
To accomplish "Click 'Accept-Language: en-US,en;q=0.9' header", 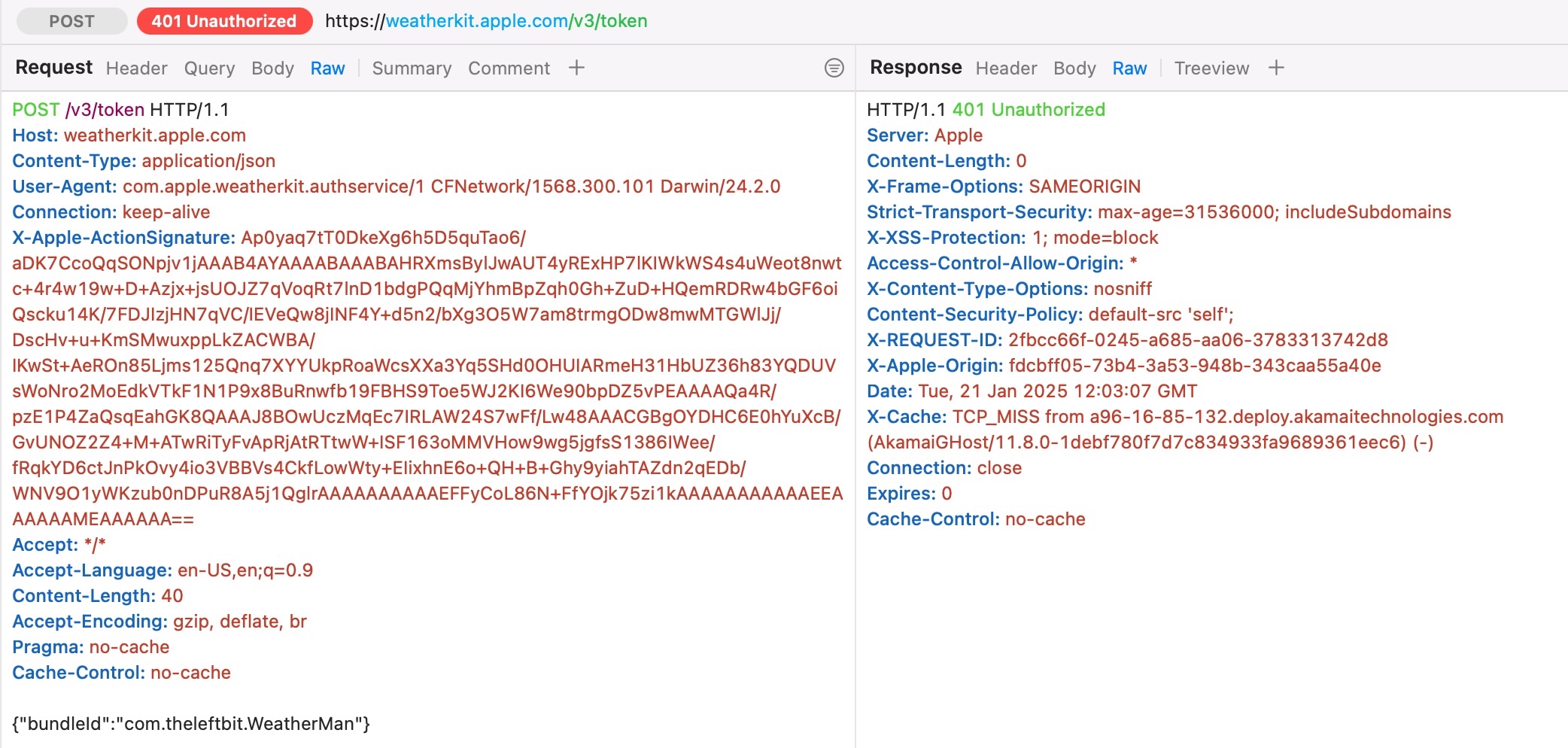I will click(x=163, y=570).
